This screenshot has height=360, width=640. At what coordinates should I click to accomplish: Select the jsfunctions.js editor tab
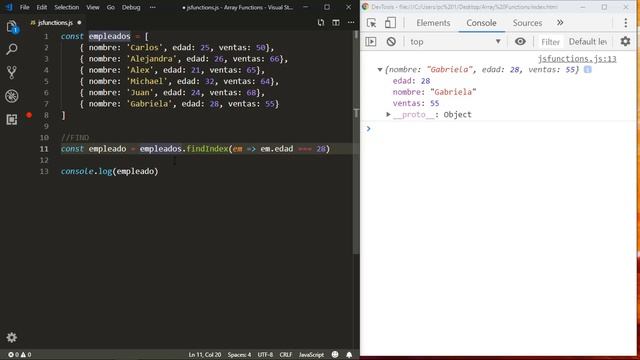[55, 23]
